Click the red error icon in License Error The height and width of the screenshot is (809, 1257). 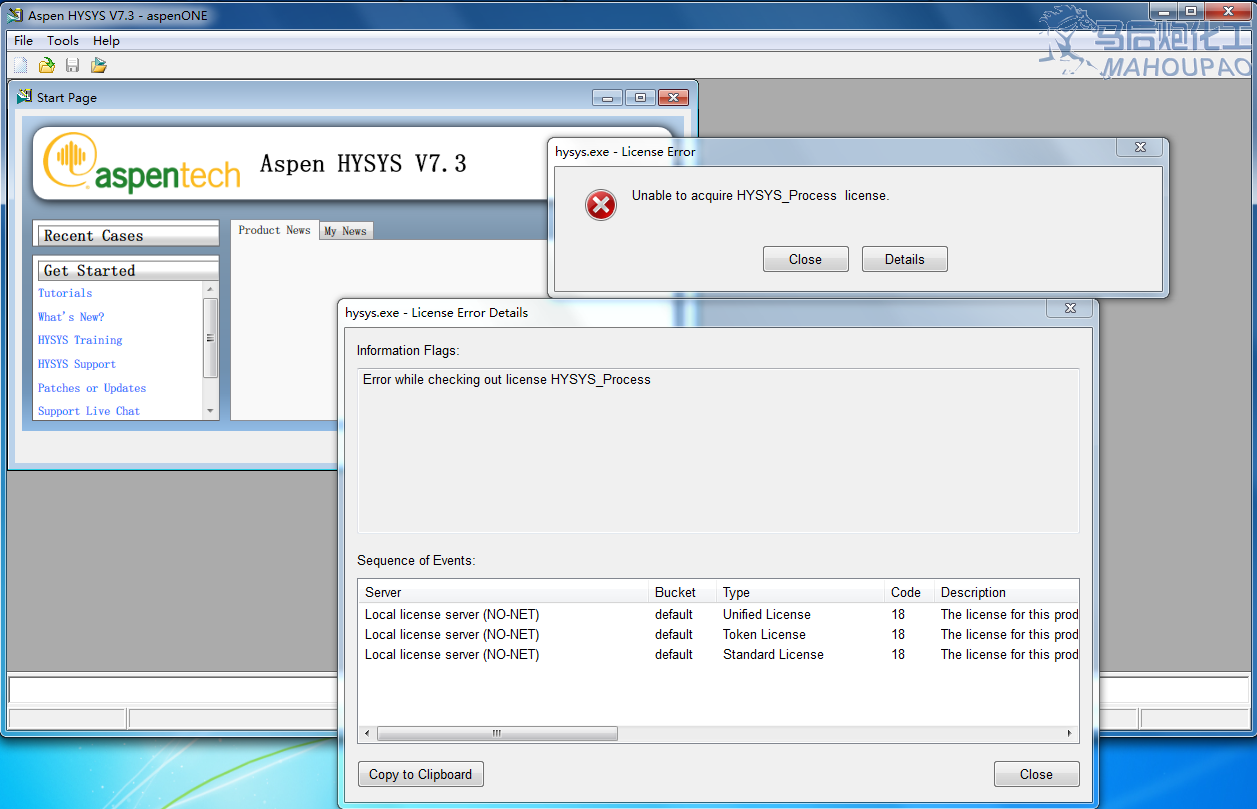600,205
